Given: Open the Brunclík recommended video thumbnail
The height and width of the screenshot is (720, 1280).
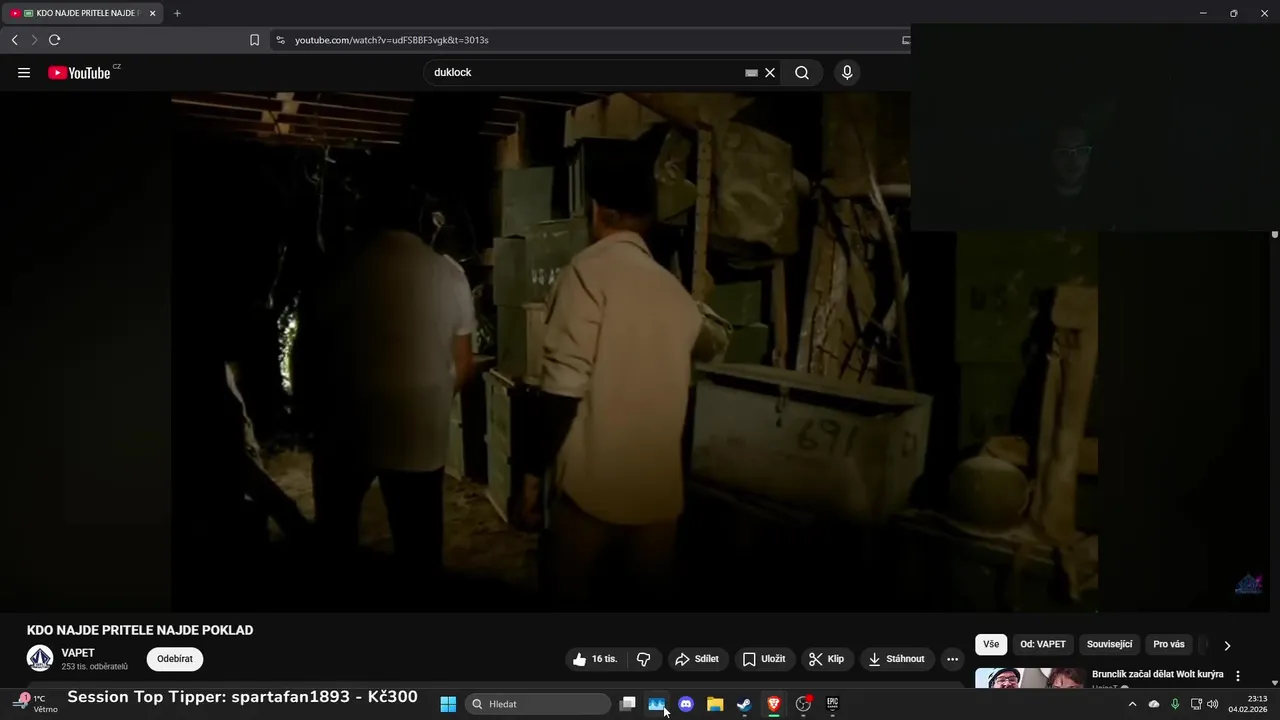Looking at the screenshot, I should [1030, 678].
